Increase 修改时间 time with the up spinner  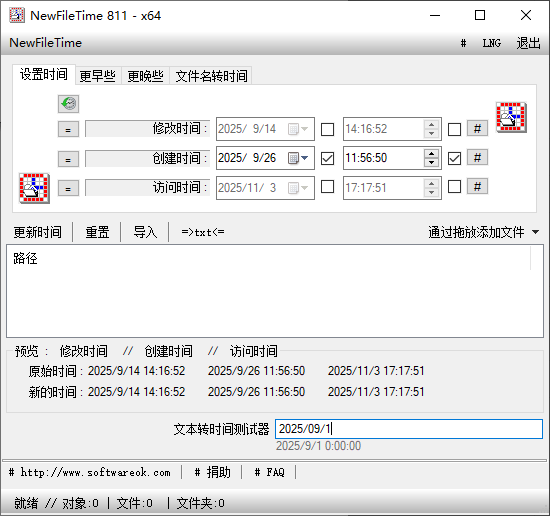431,125
